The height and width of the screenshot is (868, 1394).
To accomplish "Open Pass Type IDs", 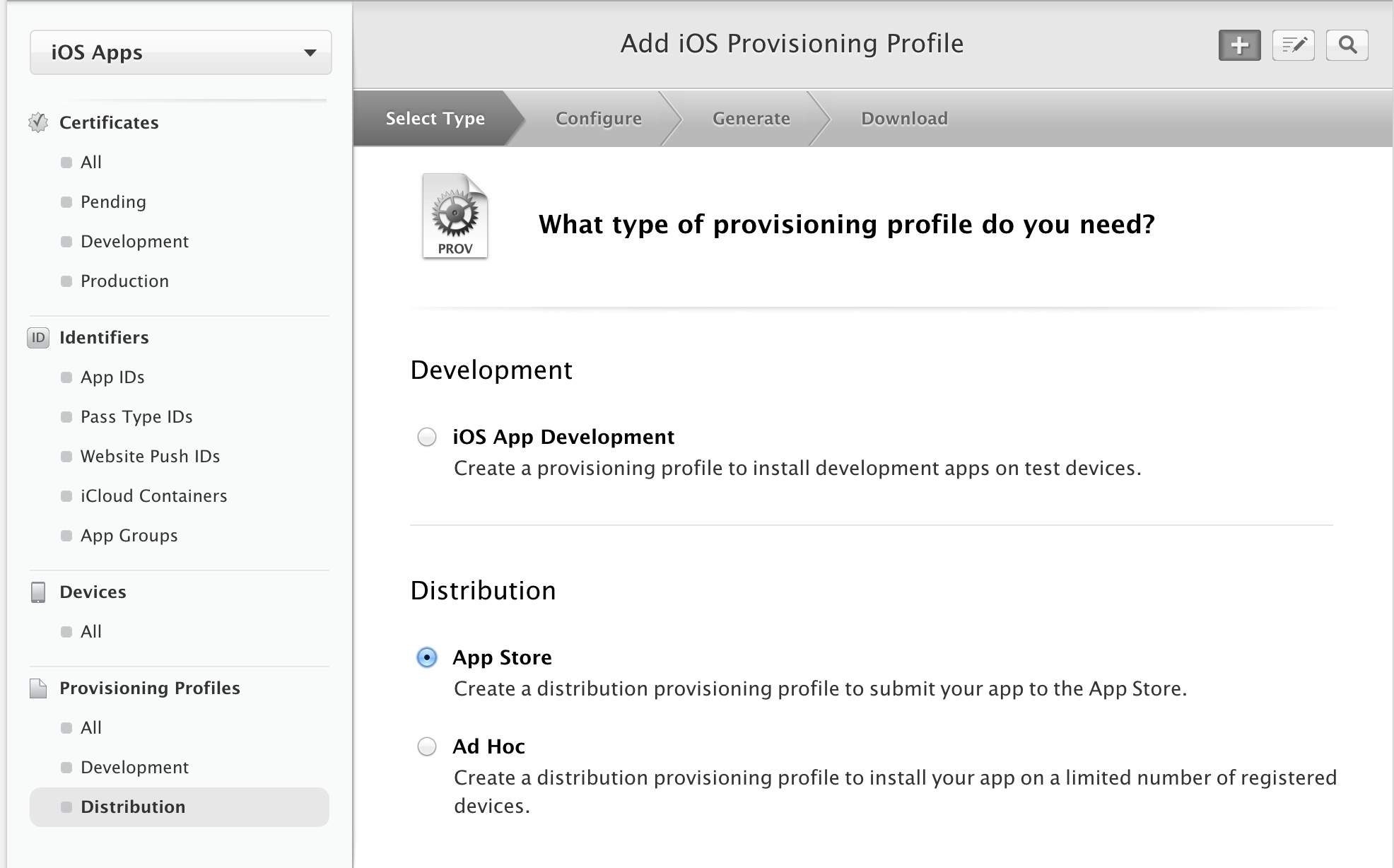I will pyautogui.click(x=136, y=417).
